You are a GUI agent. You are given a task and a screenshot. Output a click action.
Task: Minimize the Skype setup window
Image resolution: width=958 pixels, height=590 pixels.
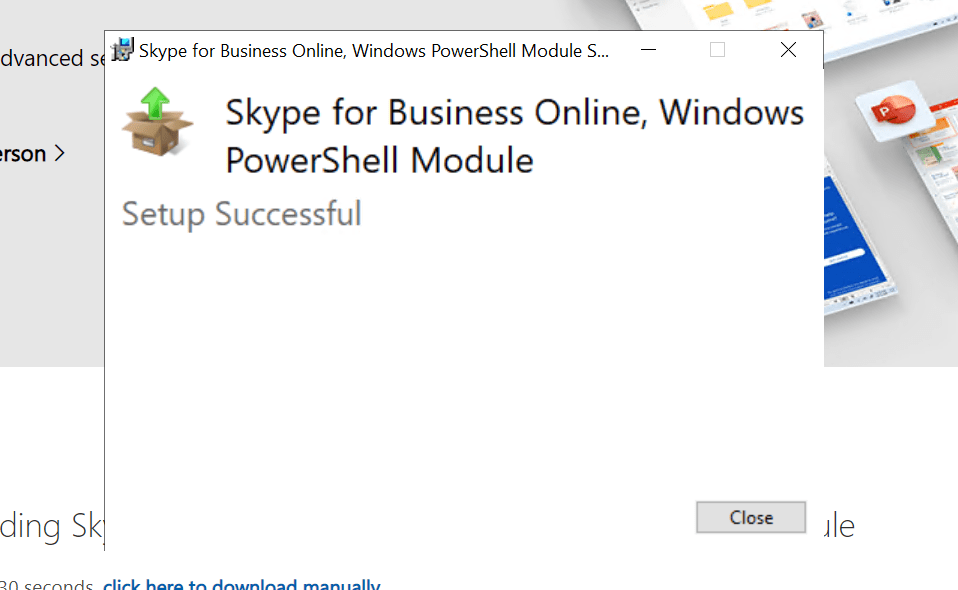(649, 50)
